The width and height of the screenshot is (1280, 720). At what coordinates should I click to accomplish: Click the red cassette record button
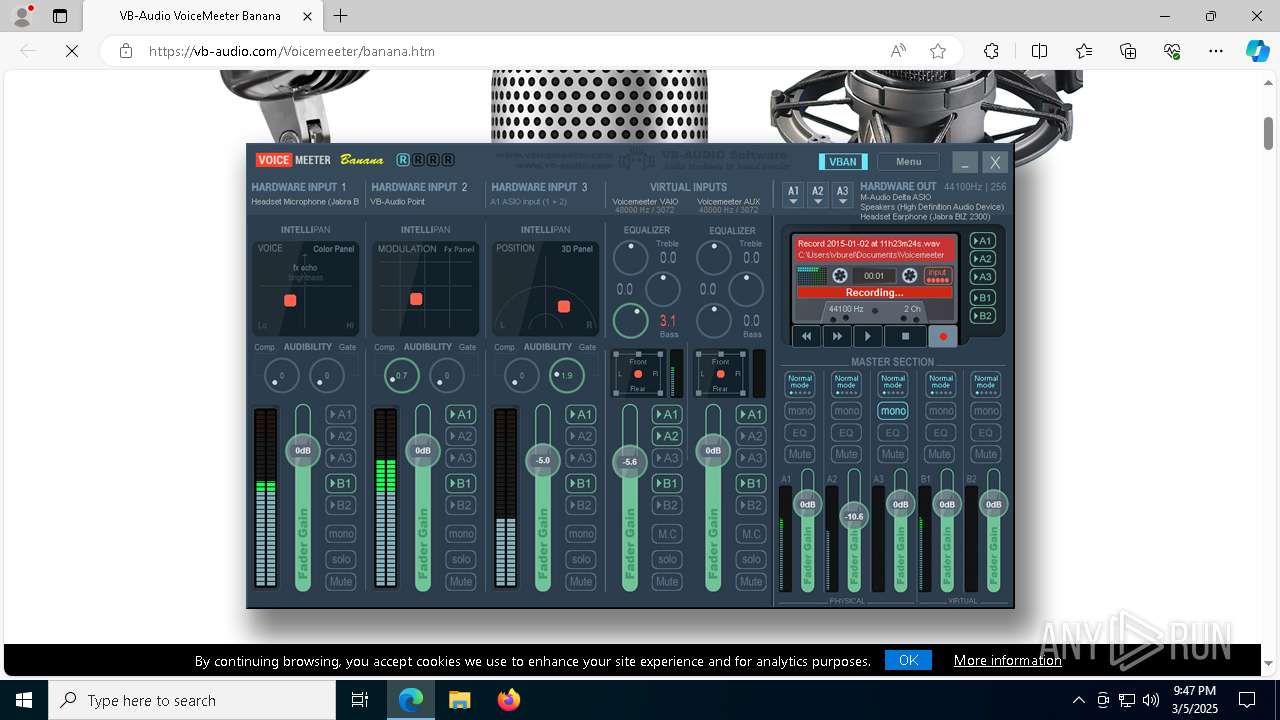pyautogui.click(x=942, y=337)
